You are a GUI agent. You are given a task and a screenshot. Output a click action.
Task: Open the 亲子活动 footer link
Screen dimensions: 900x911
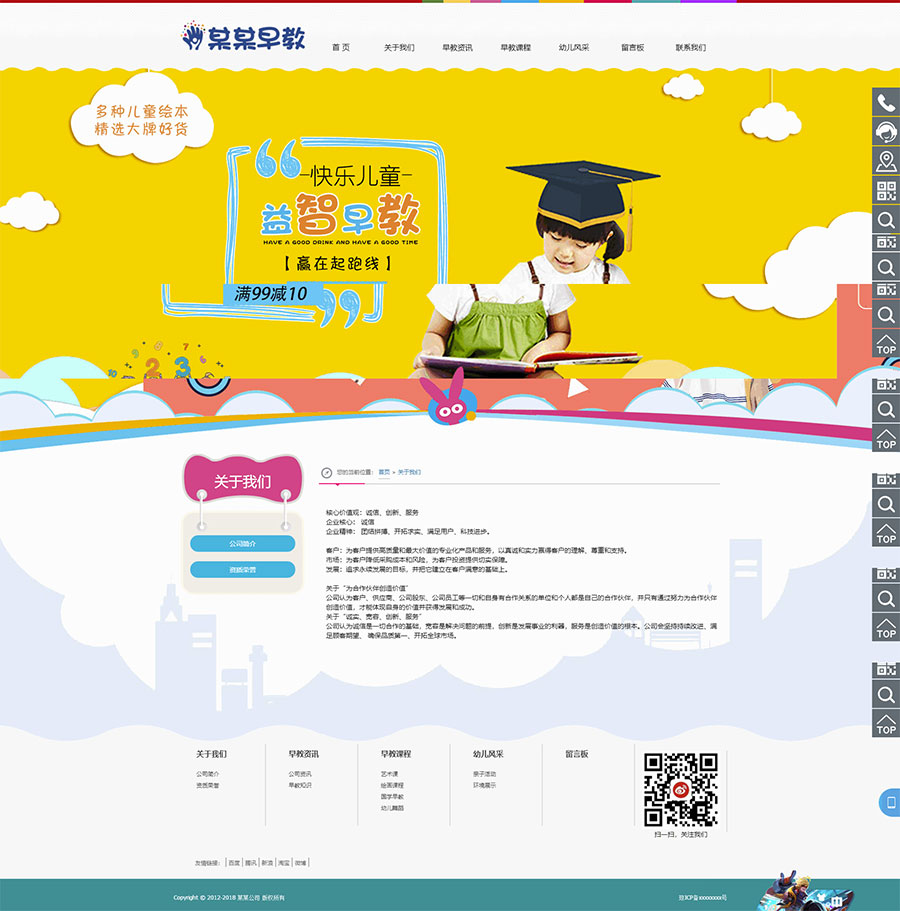[485, 774]
